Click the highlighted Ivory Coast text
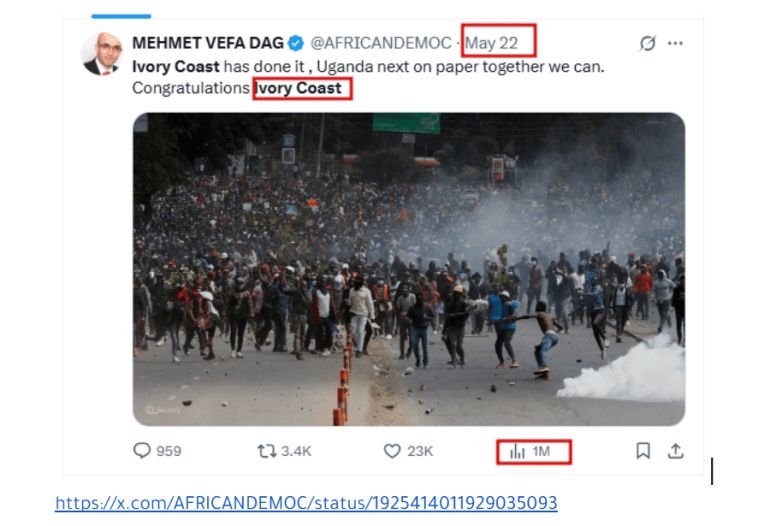Image resolution: width=770 pixels, height=526 pixels. pyautogui.click(x=298, y=88)
